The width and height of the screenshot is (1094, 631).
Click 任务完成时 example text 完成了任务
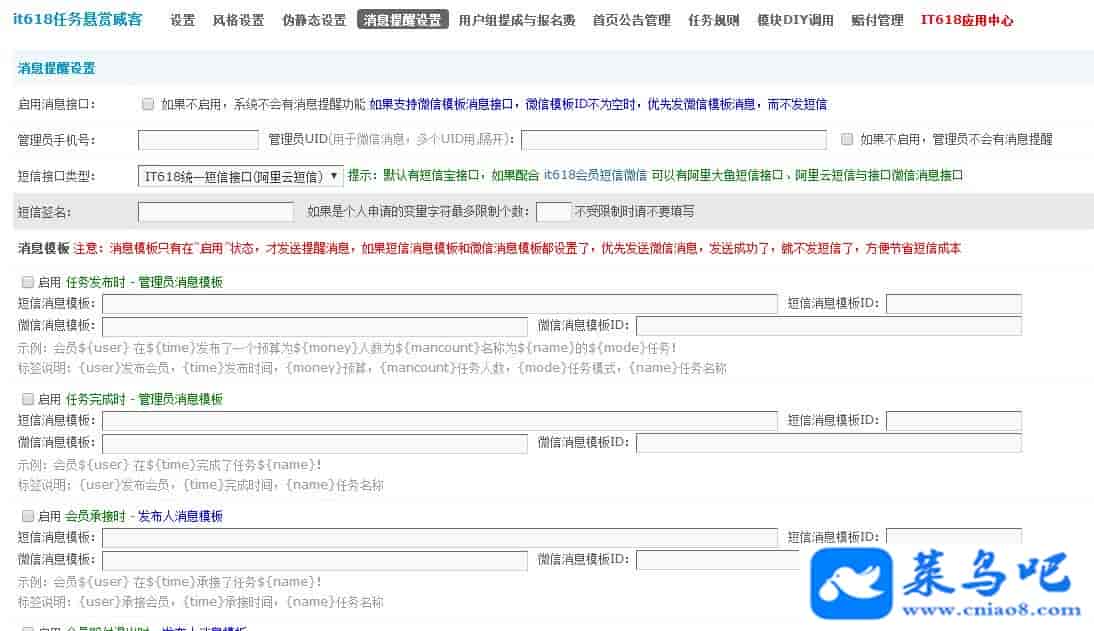169,464
